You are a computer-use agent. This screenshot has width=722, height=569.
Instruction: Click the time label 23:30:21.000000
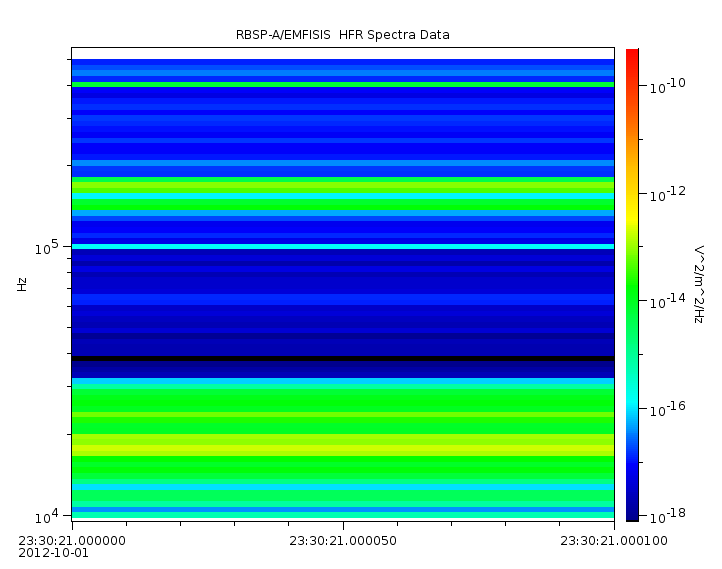(72, 540)
